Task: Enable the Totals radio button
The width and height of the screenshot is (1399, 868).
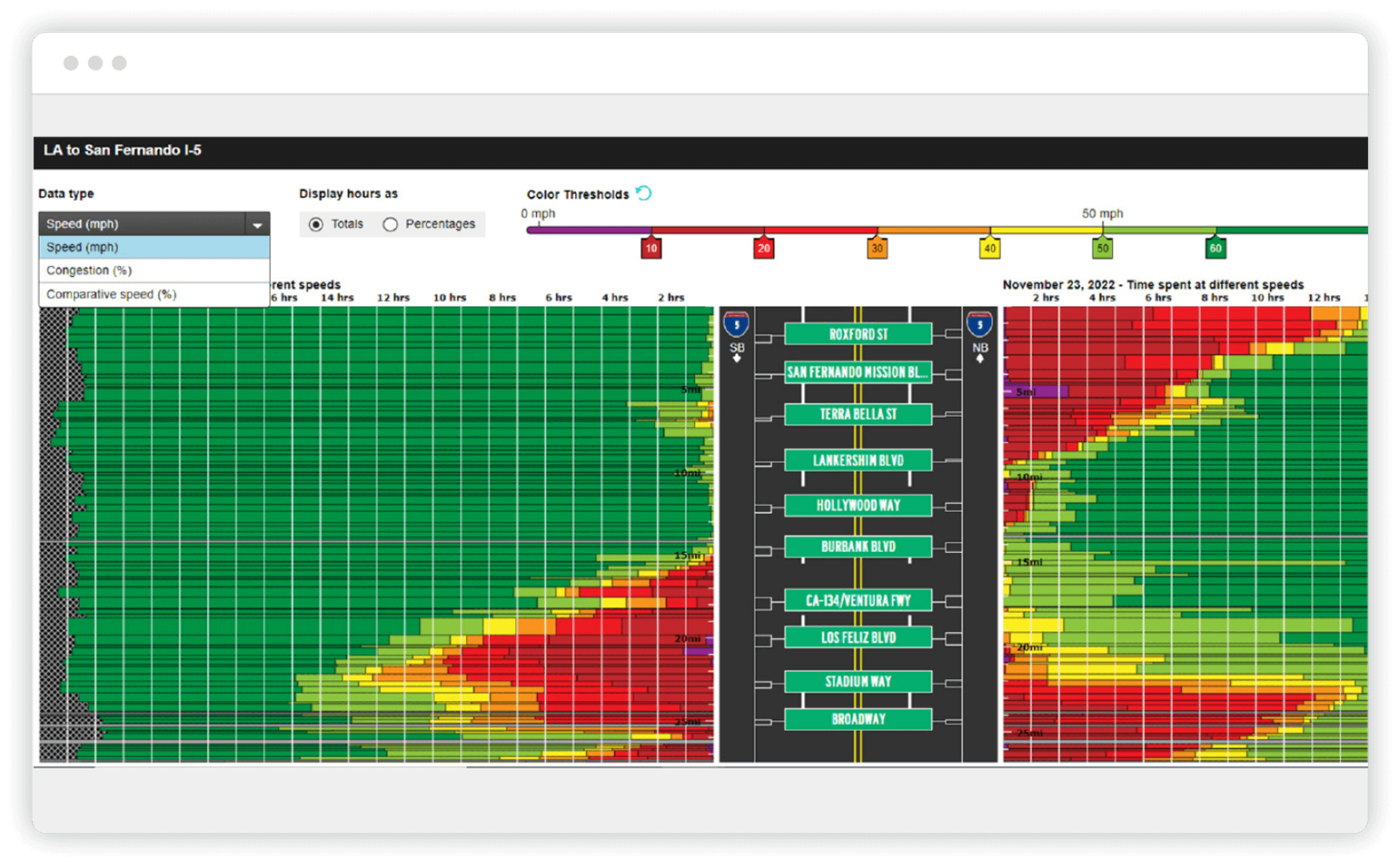Action: pyautogui.click(x=315, y=223)
